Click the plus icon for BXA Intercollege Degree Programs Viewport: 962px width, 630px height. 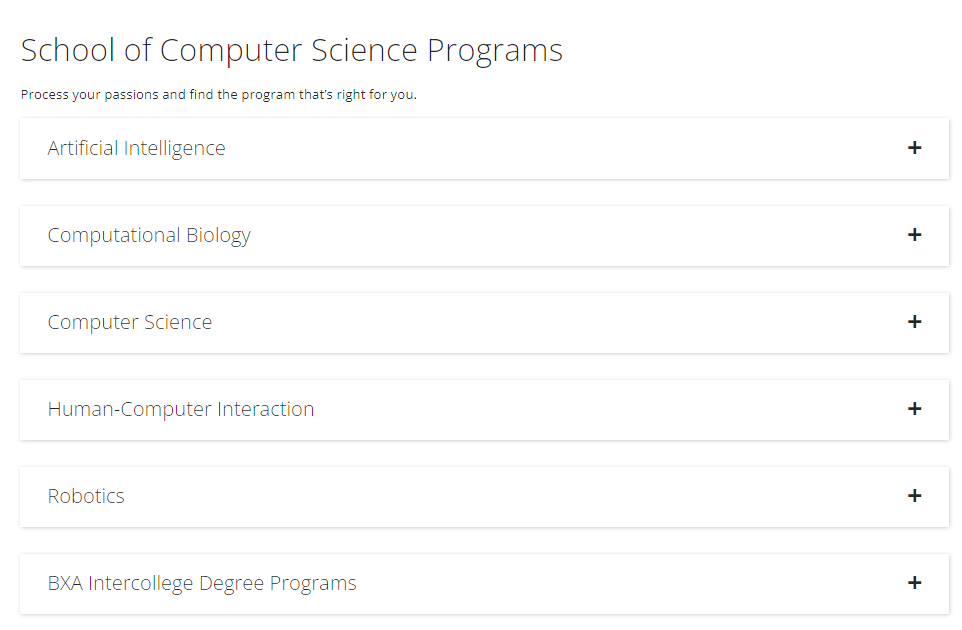coord(914,583)
